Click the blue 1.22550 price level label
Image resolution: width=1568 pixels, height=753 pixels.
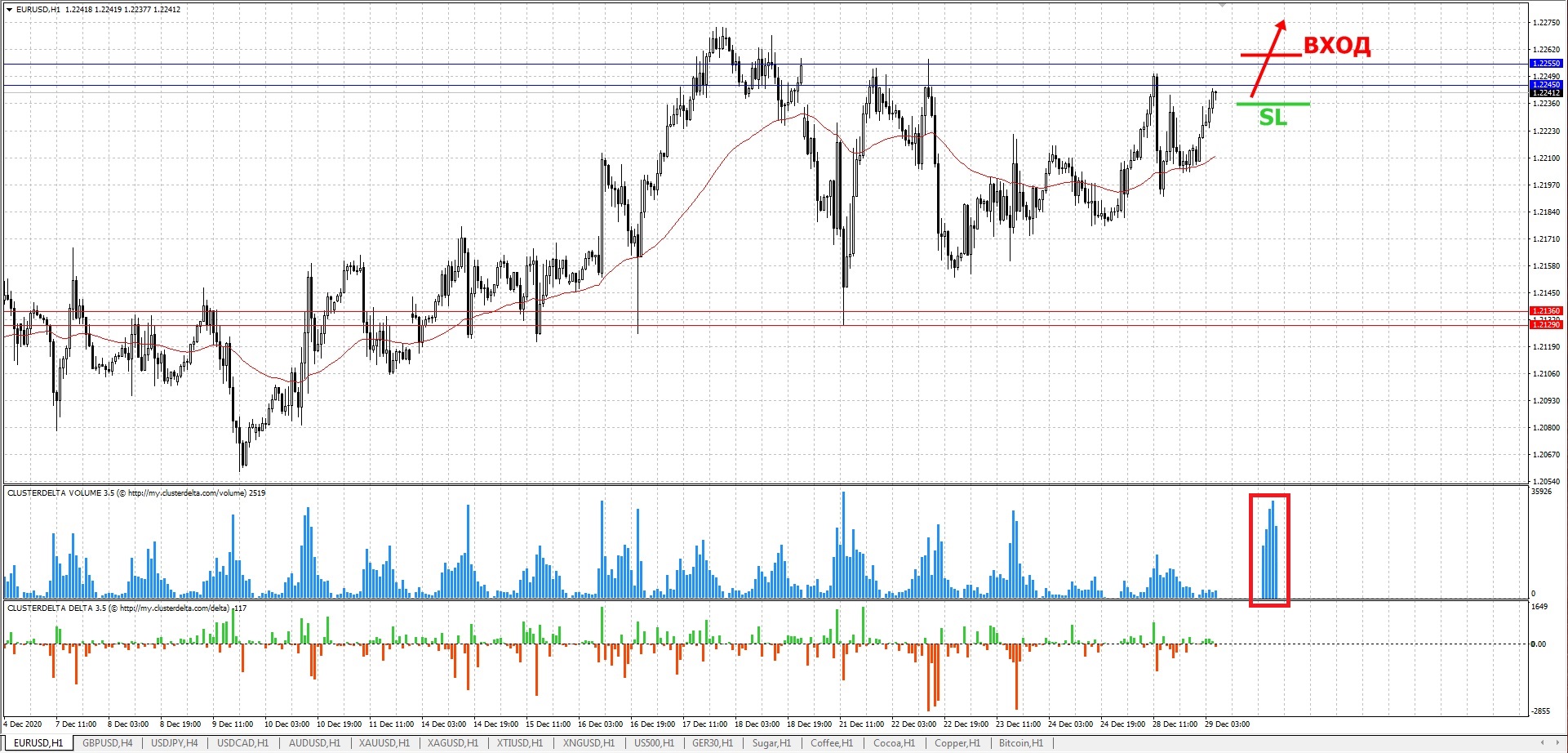click(x=1545, y=64)
